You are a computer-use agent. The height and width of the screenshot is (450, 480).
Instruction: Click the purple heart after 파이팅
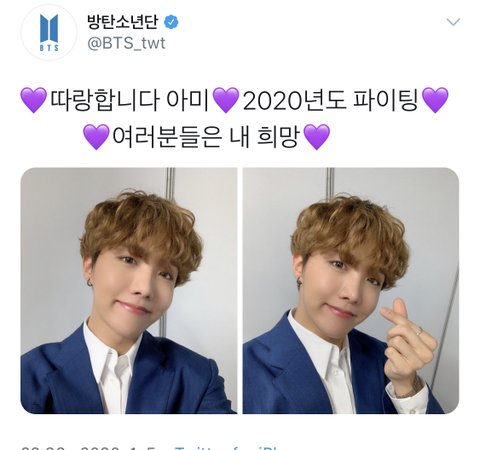[x=435, y=100]
